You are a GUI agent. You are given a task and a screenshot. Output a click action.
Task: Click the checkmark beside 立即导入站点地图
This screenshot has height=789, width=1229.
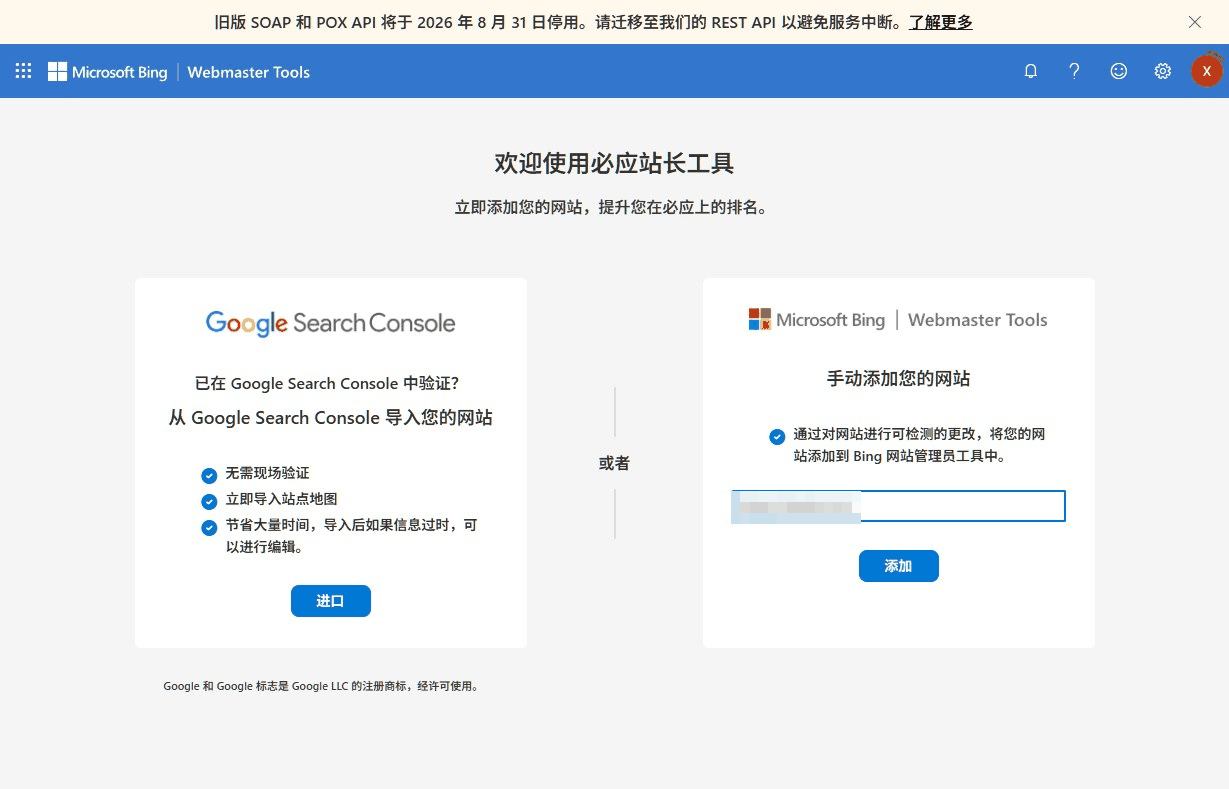pos(209,501)
